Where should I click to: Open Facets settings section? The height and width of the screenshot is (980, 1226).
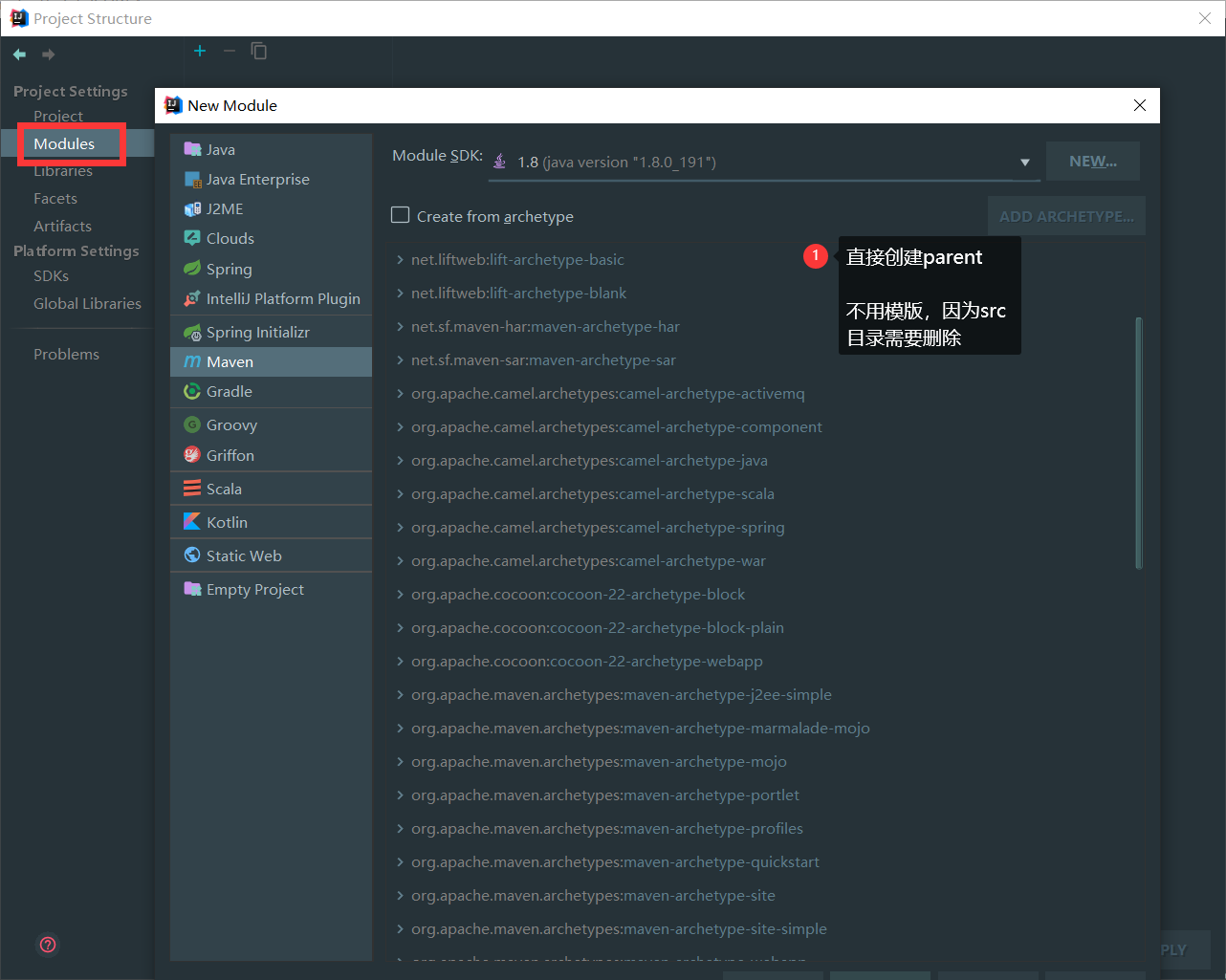(x=55, y=198)
